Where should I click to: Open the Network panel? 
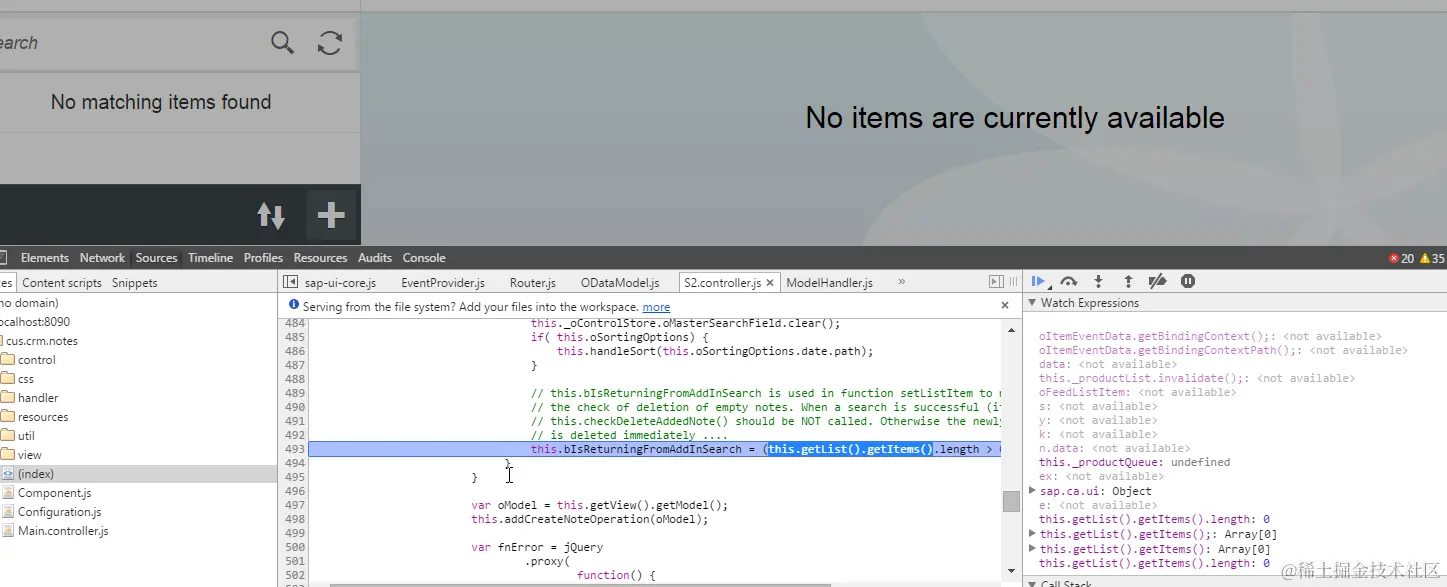102,258
